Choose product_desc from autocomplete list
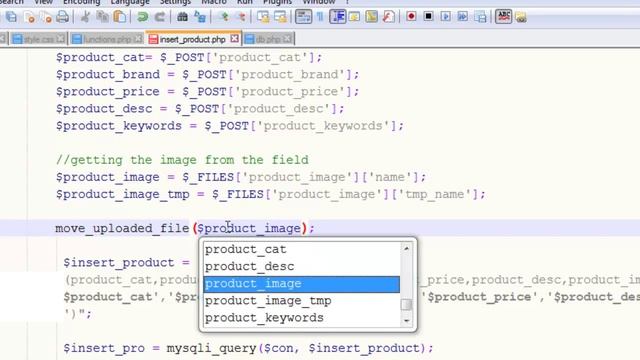Image resolution: width=640 pixels, height=360 pixels. point(302,267)
